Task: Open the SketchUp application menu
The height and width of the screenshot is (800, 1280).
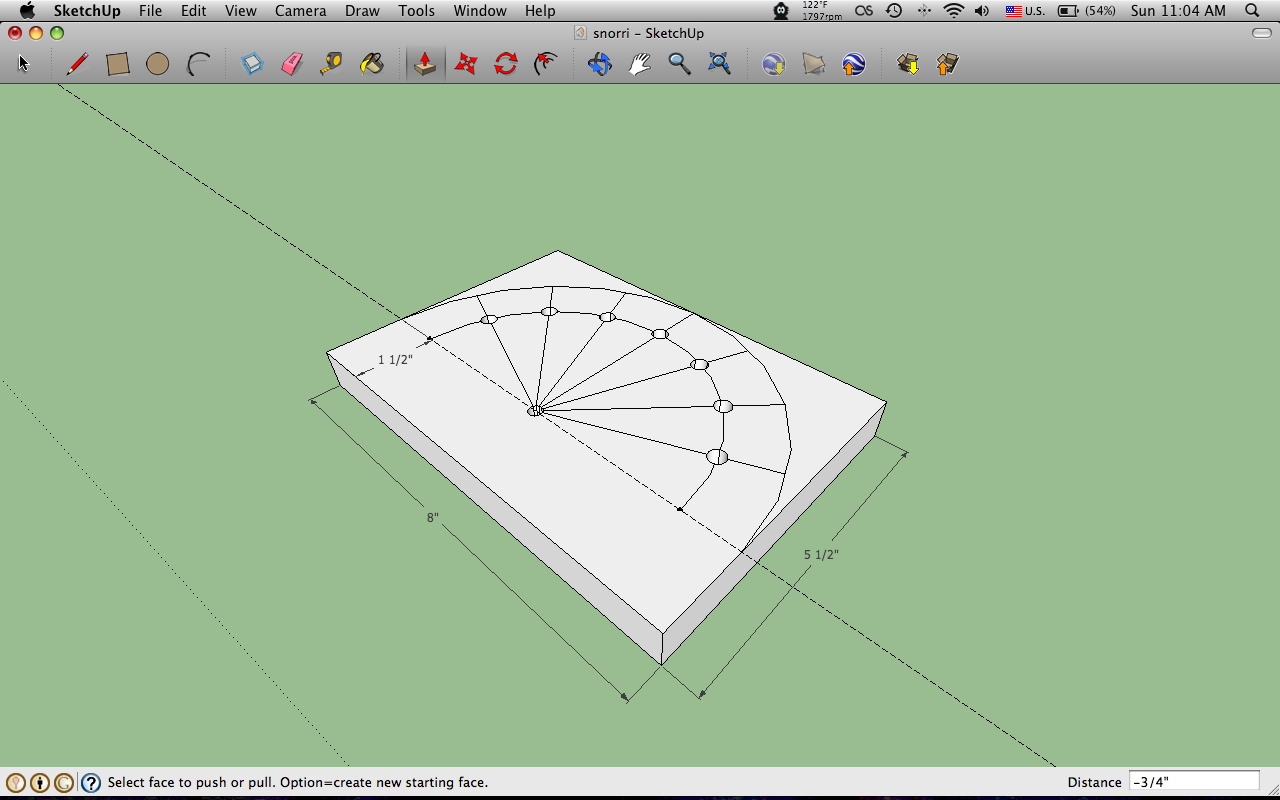Action: [x=87, y=11]
